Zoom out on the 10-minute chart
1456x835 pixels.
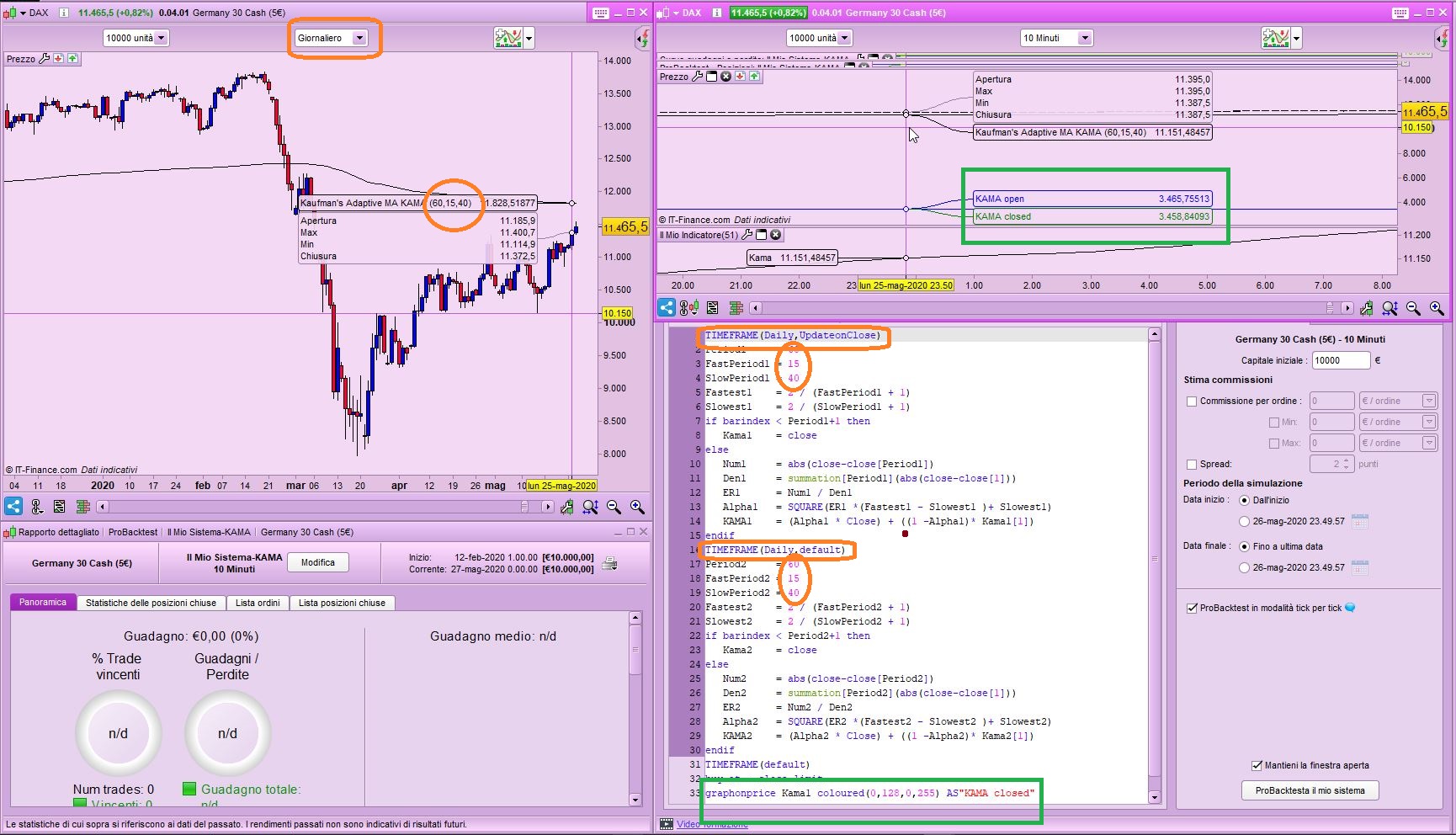click(x=1414, y=308)
